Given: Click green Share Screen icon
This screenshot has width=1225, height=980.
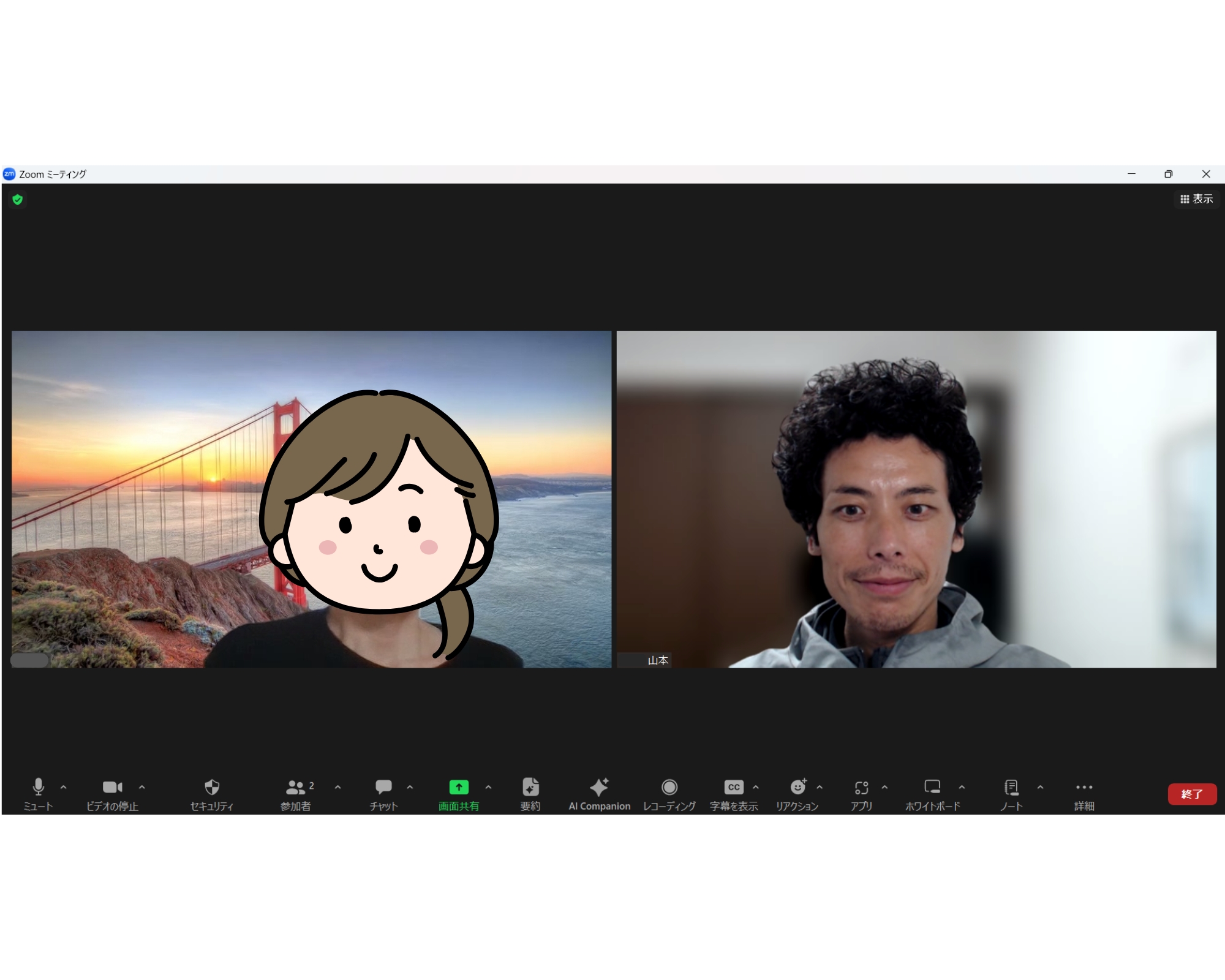Looking at the screenshot, I should (x=458, y=788).
